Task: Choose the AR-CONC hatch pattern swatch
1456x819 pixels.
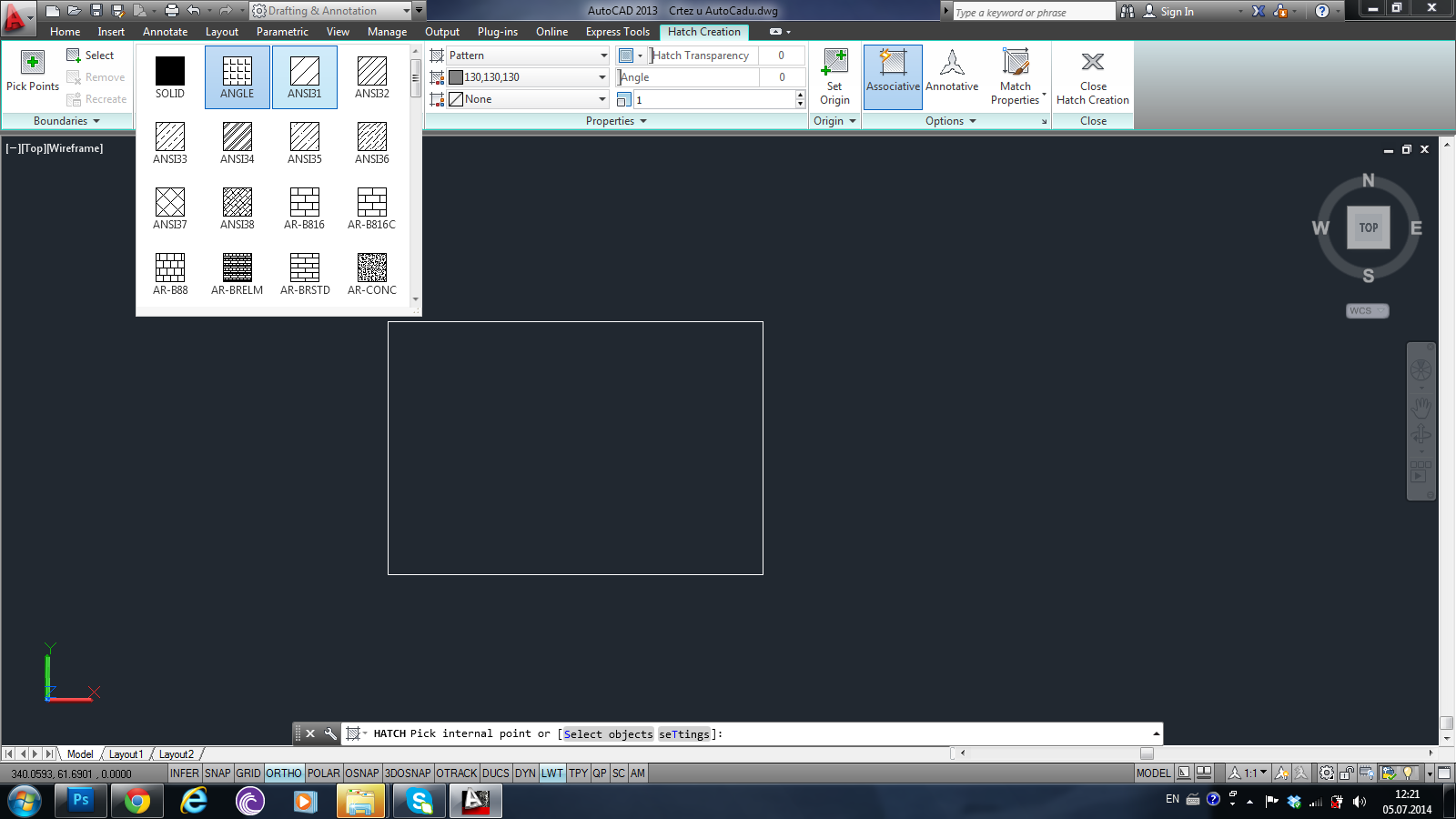Action: [x=372, y=268]
